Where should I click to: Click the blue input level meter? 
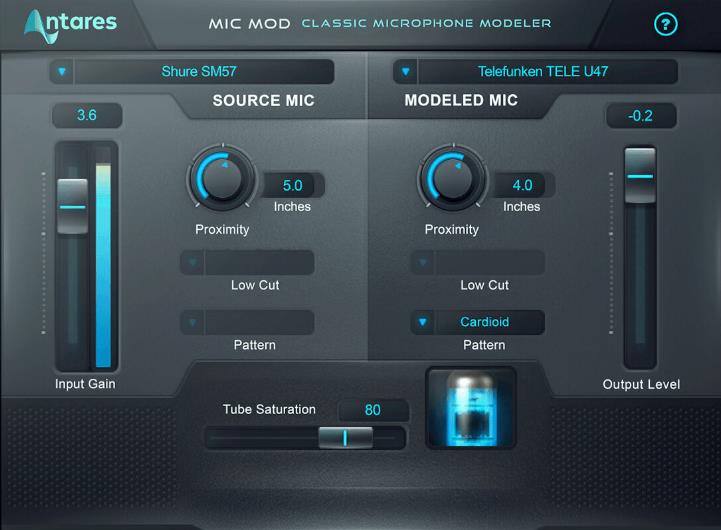pos(103,265)
